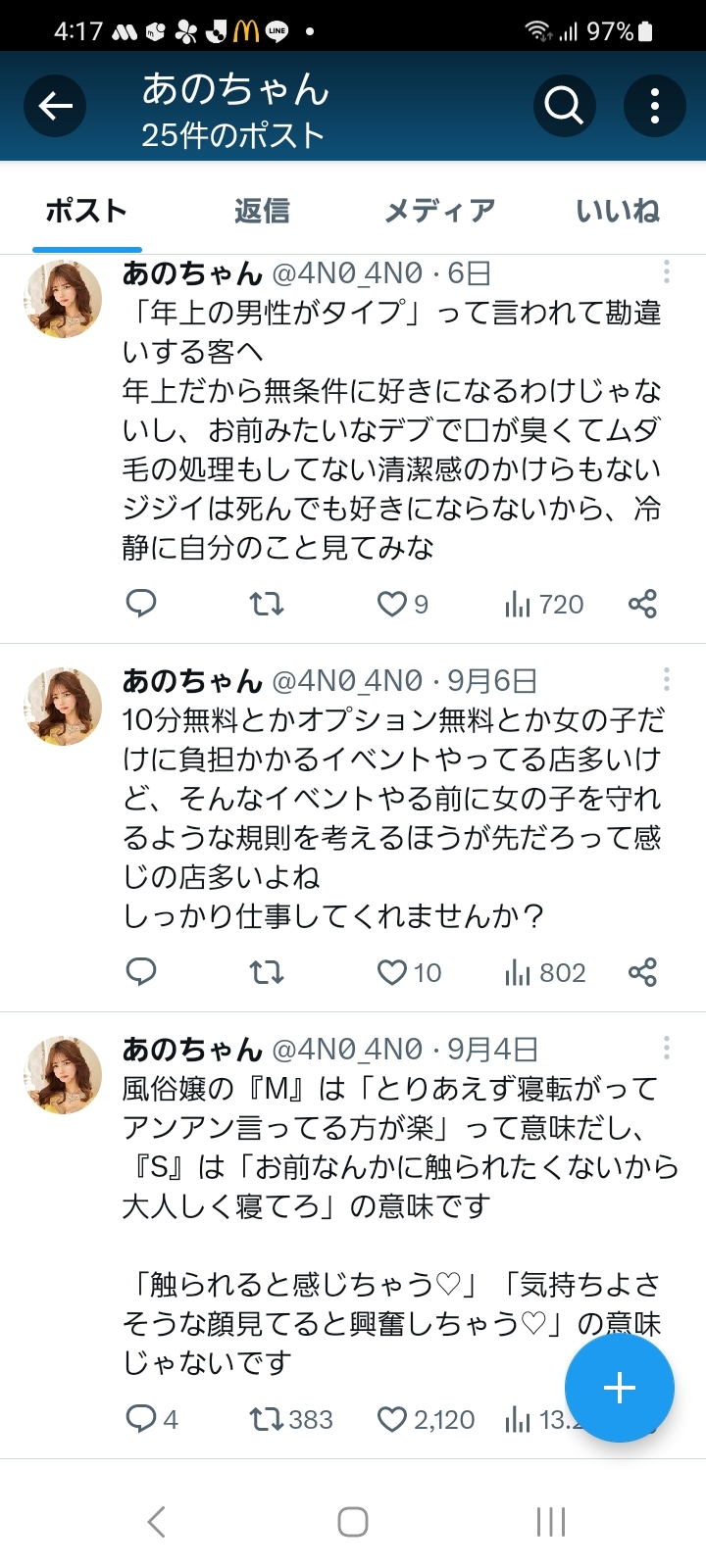Tap the back arrow in header
The image size is (706, 1568).
pyautogui.click(x=55, y=106)
